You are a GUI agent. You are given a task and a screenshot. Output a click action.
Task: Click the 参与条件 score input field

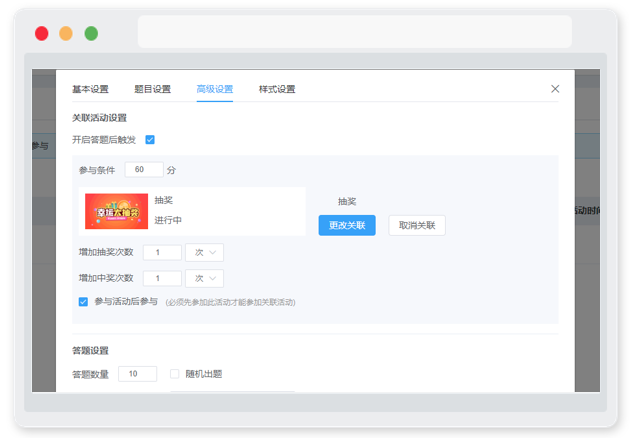(144, 170)
